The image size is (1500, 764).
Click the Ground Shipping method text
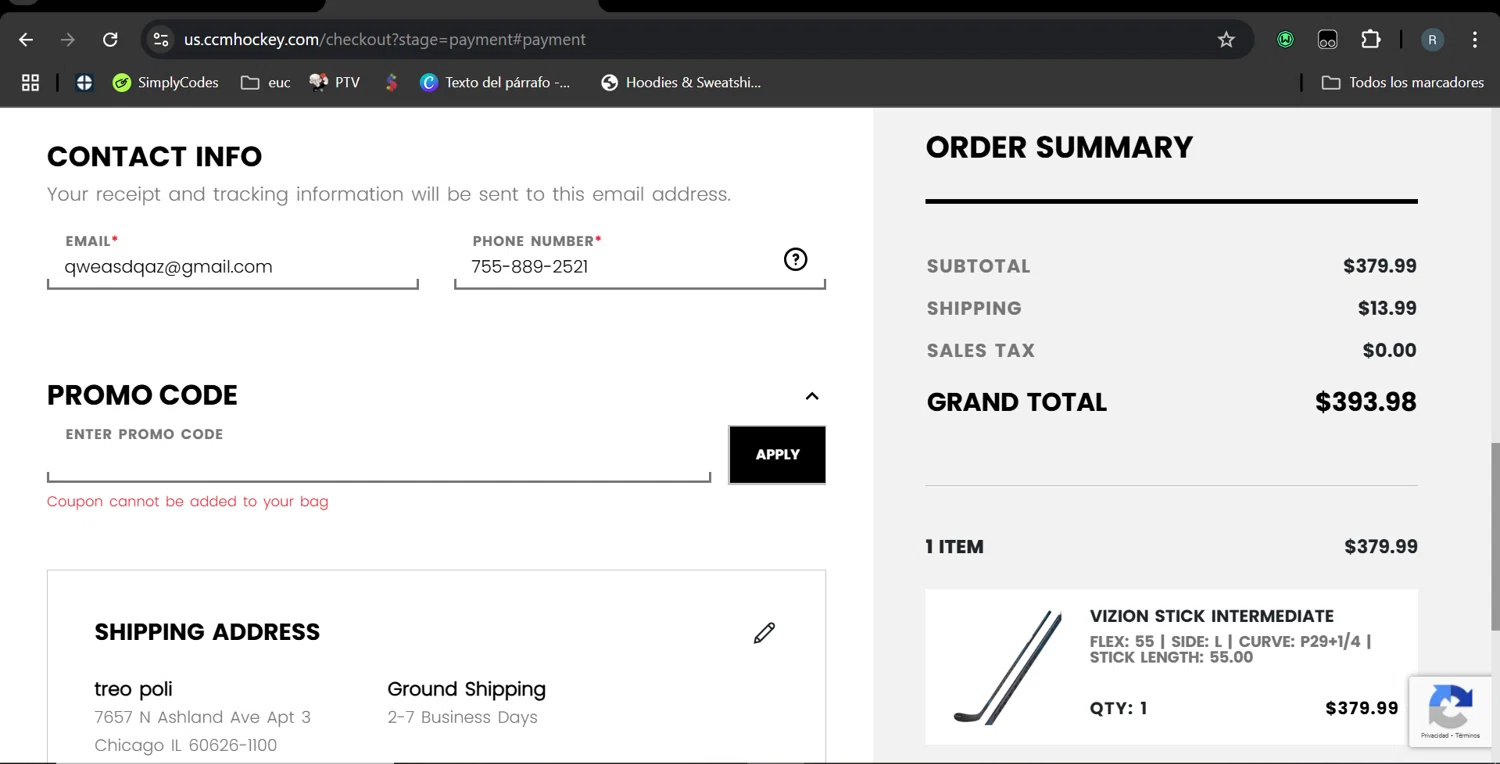466,689
